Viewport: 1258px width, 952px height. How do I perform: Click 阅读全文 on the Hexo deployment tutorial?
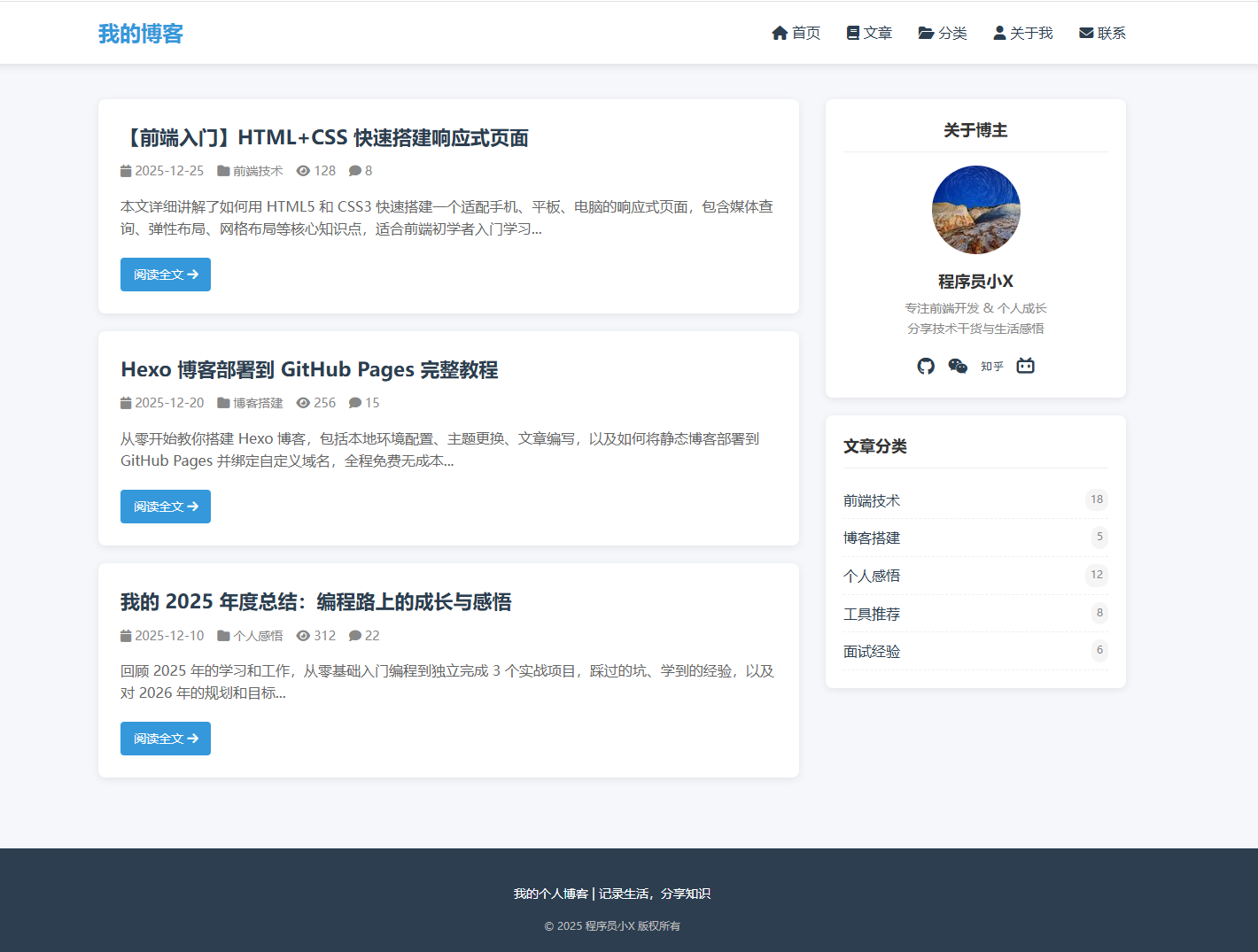pos(165,506)
